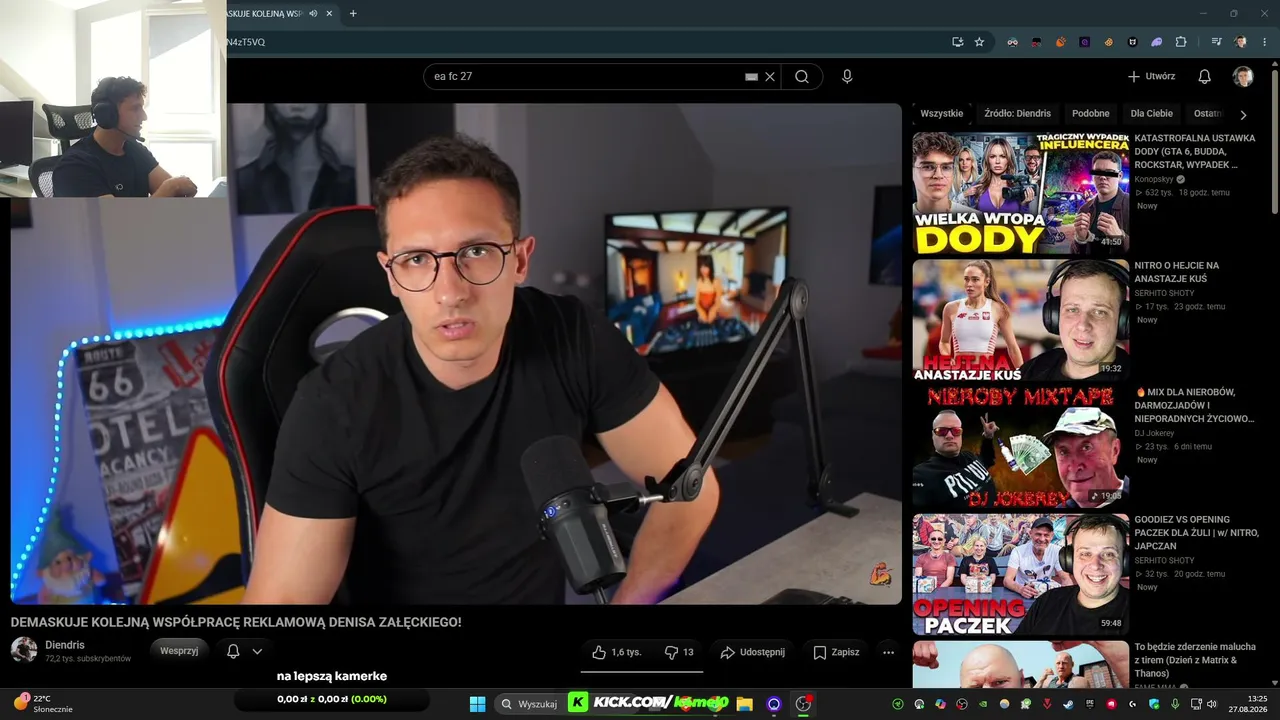Open the YouTube account avatar menu
This screenshot has width=1280, height=720.
click(x=1243, y=77)
